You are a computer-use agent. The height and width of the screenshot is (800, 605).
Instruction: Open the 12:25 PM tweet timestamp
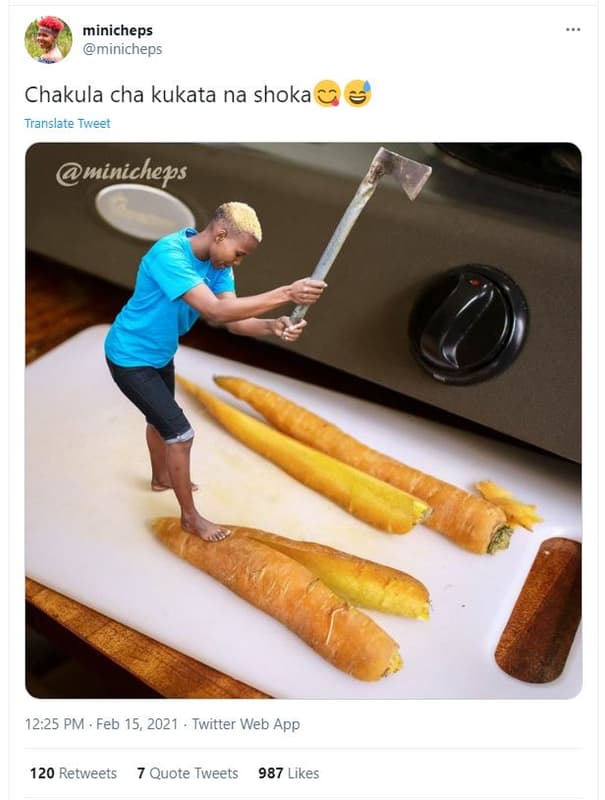(x=55, y=724)
